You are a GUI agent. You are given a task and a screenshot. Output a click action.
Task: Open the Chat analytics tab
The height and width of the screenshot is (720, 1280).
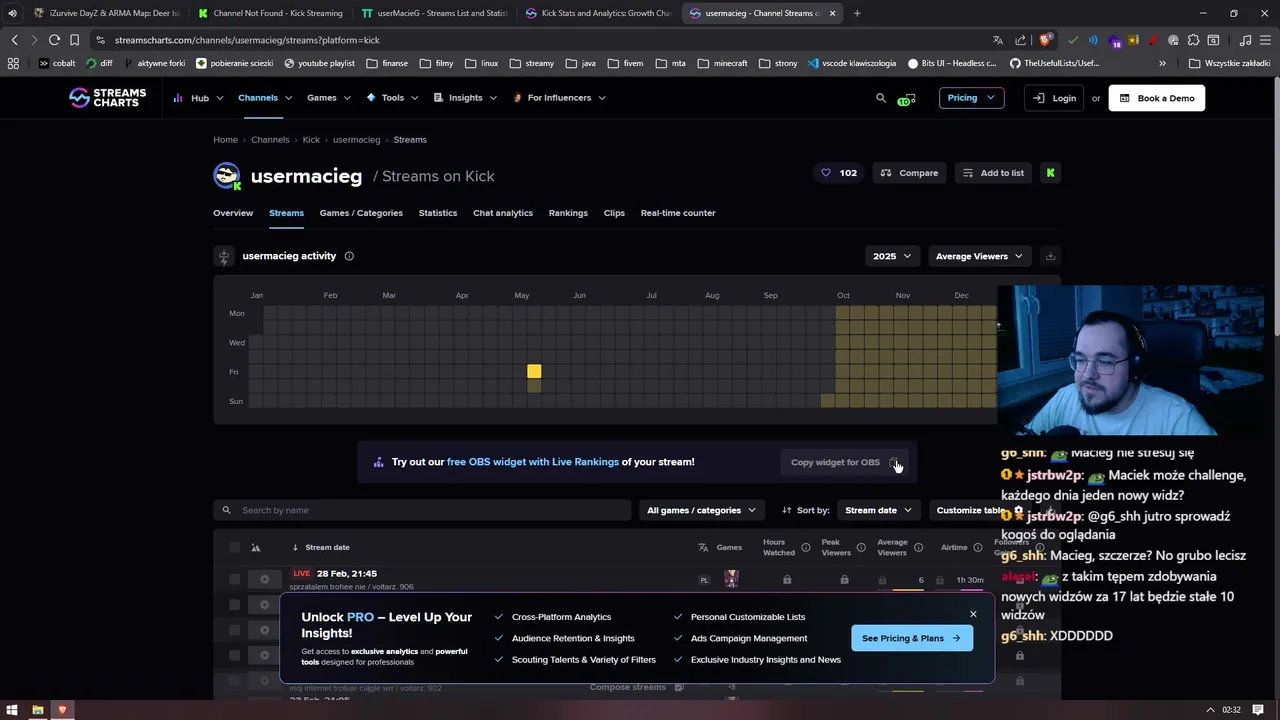click(503, 213)
